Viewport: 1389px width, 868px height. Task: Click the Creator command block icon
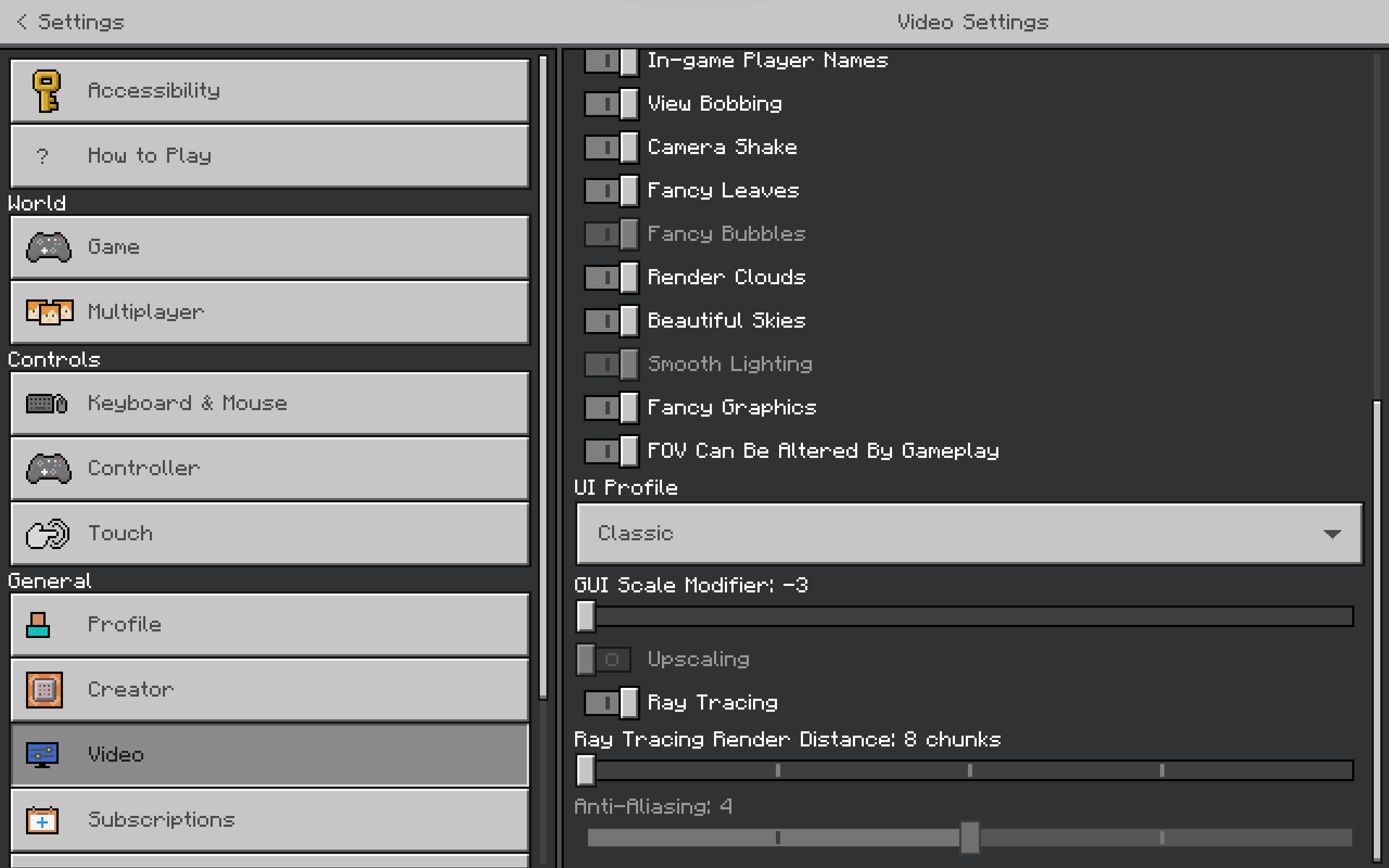point(44,690)
